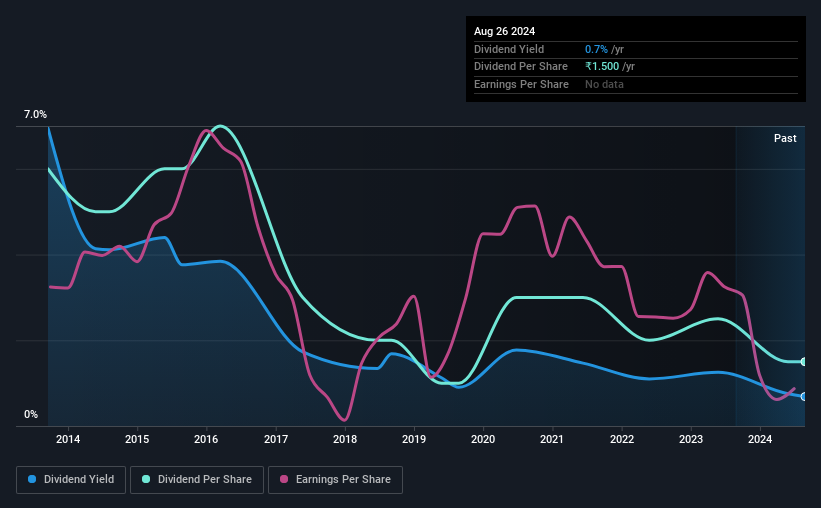
Task: Select the 2023 x-axis label
Action: [691, 439]
